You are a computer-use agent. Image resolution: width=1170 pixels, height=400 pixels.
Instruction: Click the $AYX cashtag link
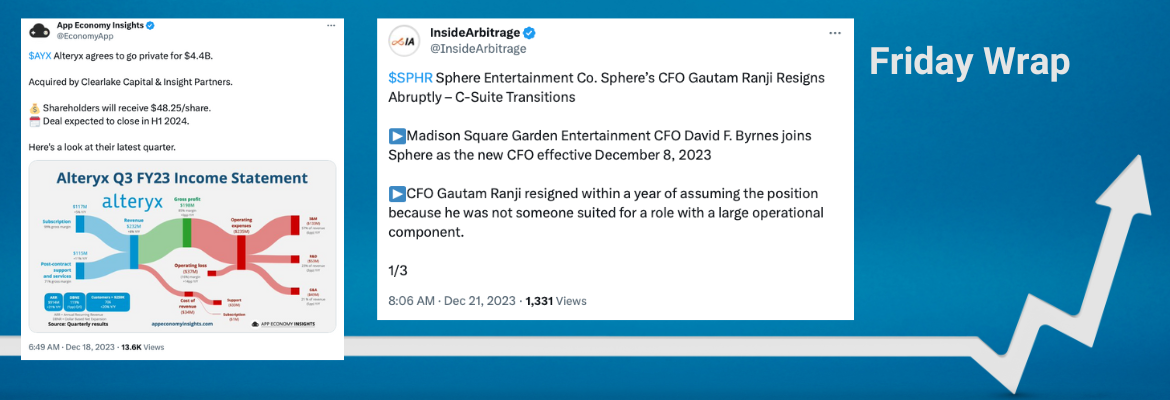(40, 55)
